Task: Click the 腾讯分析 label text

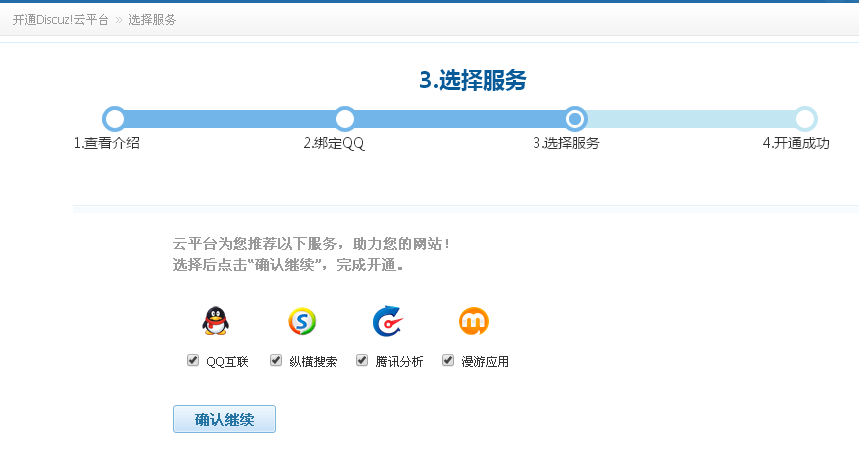Action: [x=399, y=362]
